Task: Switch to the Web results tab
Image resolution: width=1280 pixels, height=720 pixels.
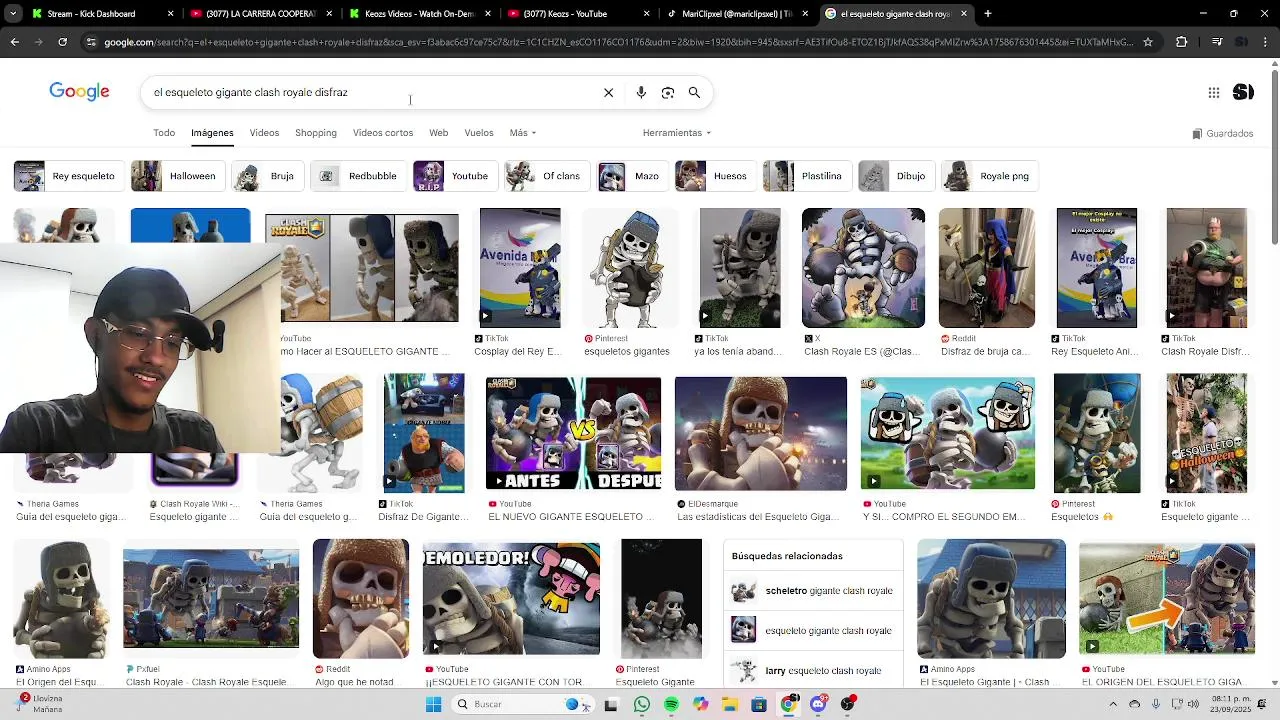Action: [438, 133]
